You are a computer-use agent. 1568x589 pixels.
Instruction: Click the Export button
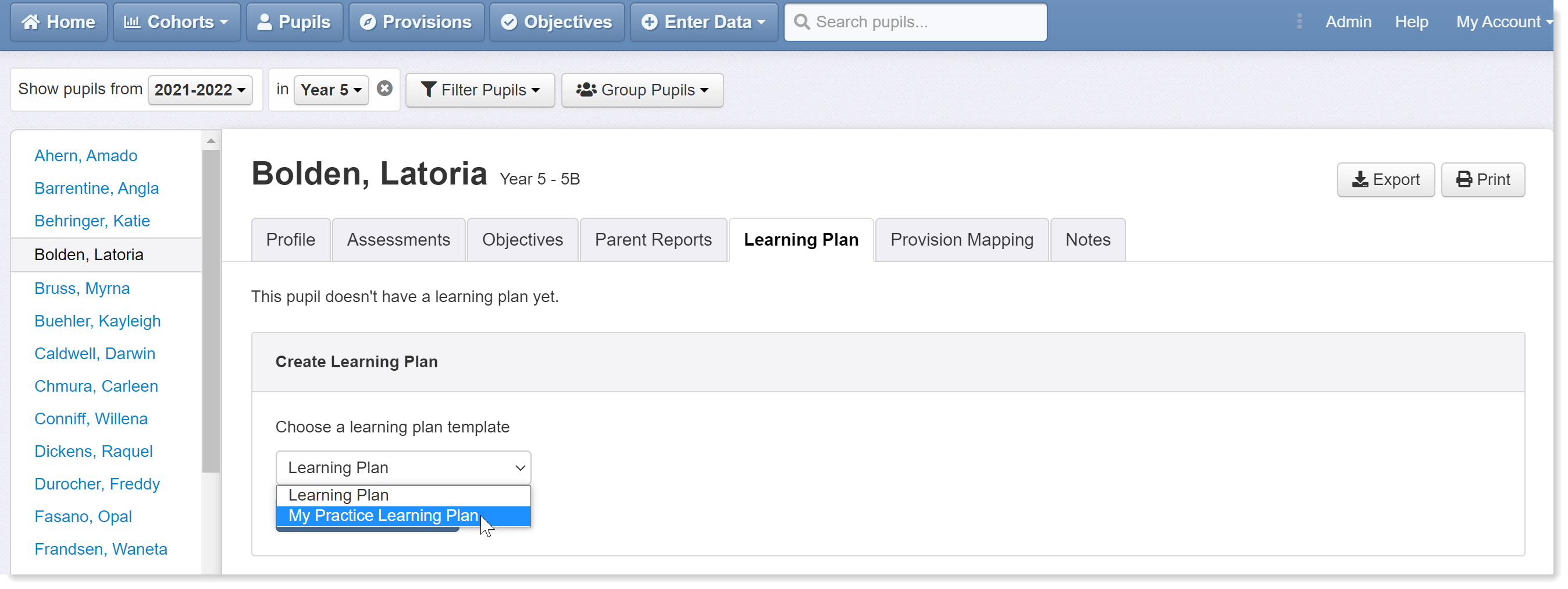click(1385, 180)
